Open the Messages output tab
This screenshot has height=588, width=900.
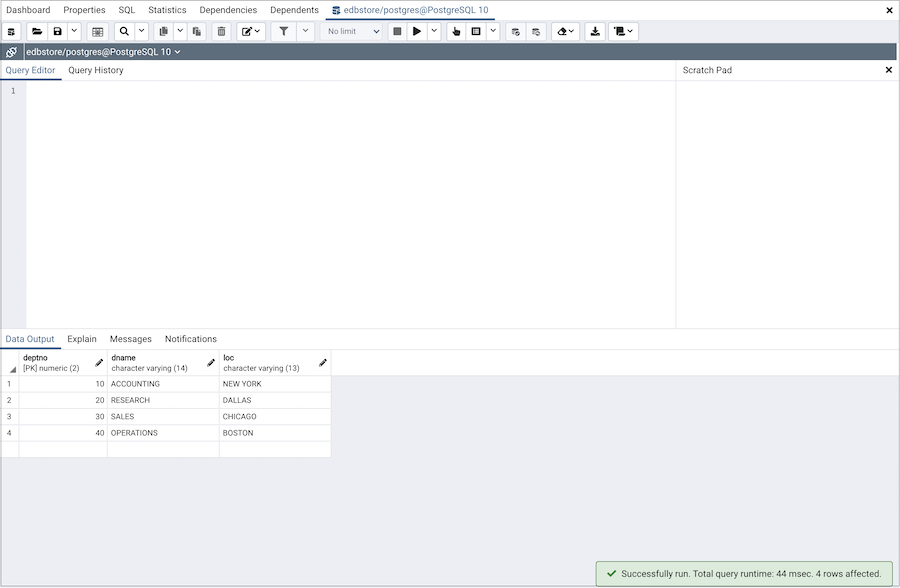click(x=131, y=339)
